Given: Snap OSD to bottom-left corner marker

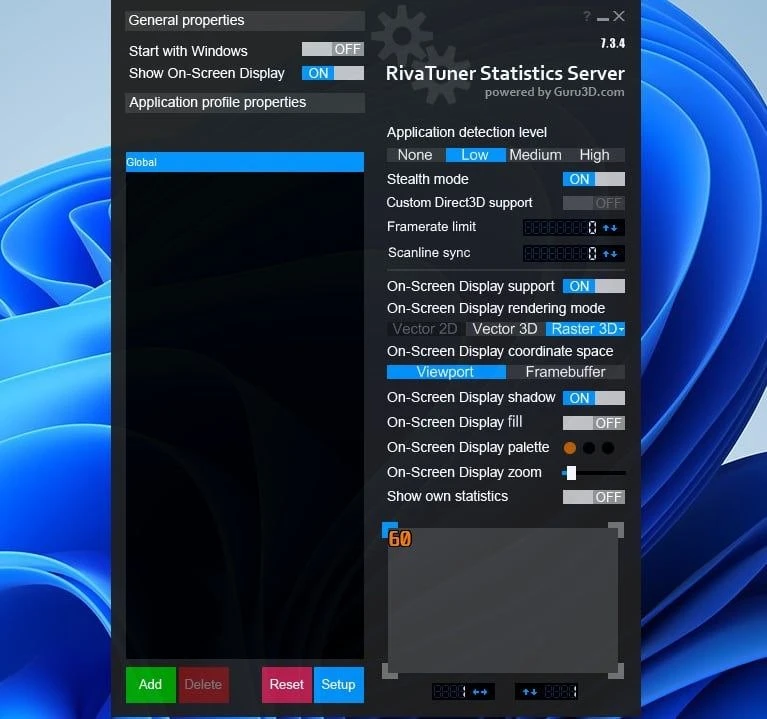Looking at the screenshot, I should (389, 671).
